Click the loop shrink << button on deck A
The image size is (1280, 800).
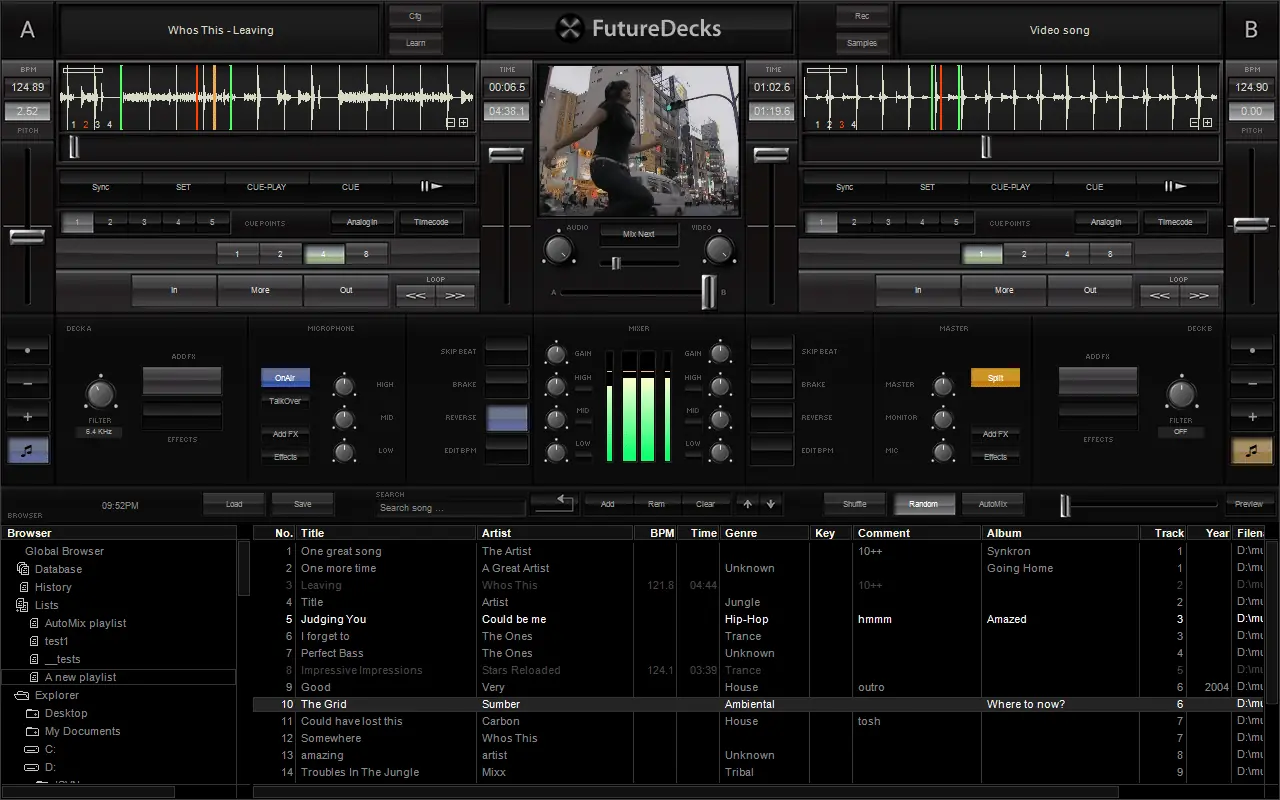pos(415,295)
